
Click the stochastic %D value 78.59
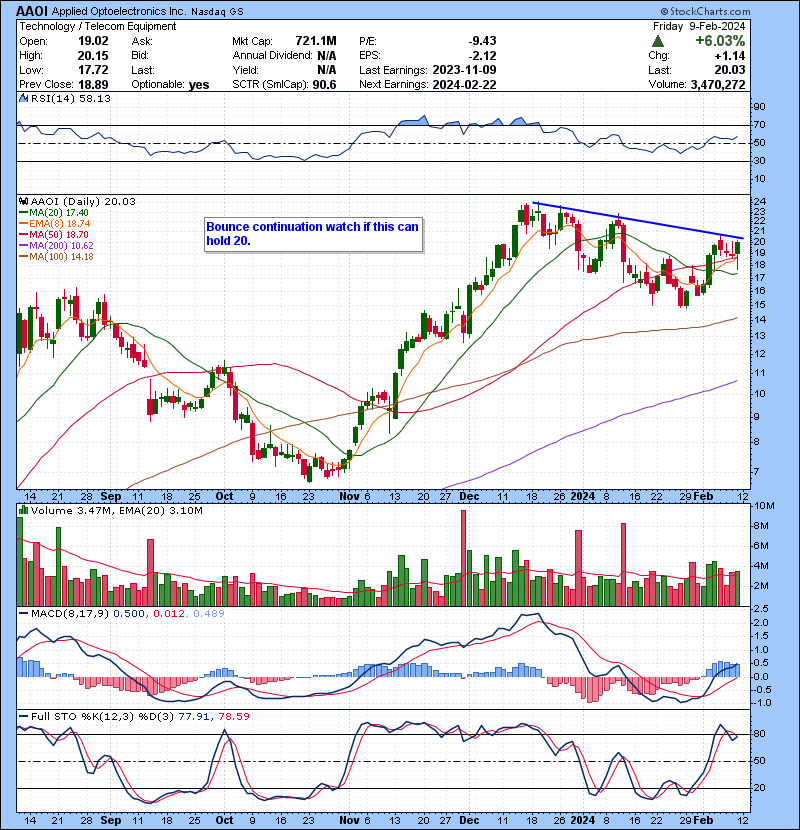point(233,716)
